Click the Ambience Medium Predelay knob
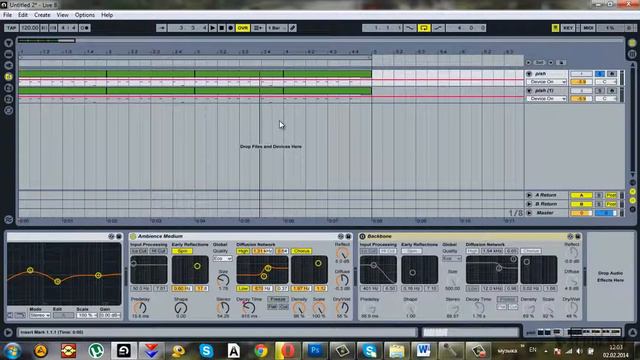 point(140,308)
